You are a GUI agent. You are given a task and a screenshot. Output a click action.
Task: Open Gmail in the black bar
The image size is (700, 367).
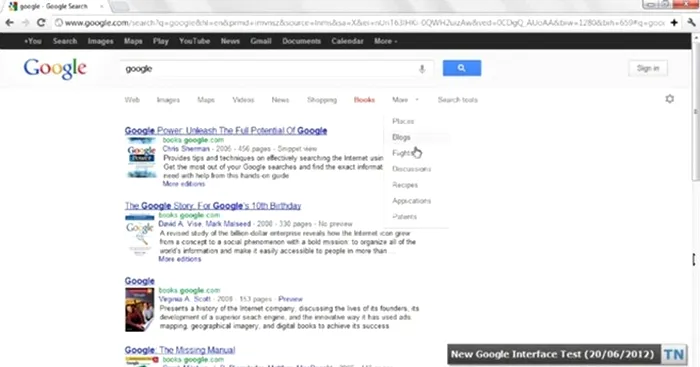[261, 41]
